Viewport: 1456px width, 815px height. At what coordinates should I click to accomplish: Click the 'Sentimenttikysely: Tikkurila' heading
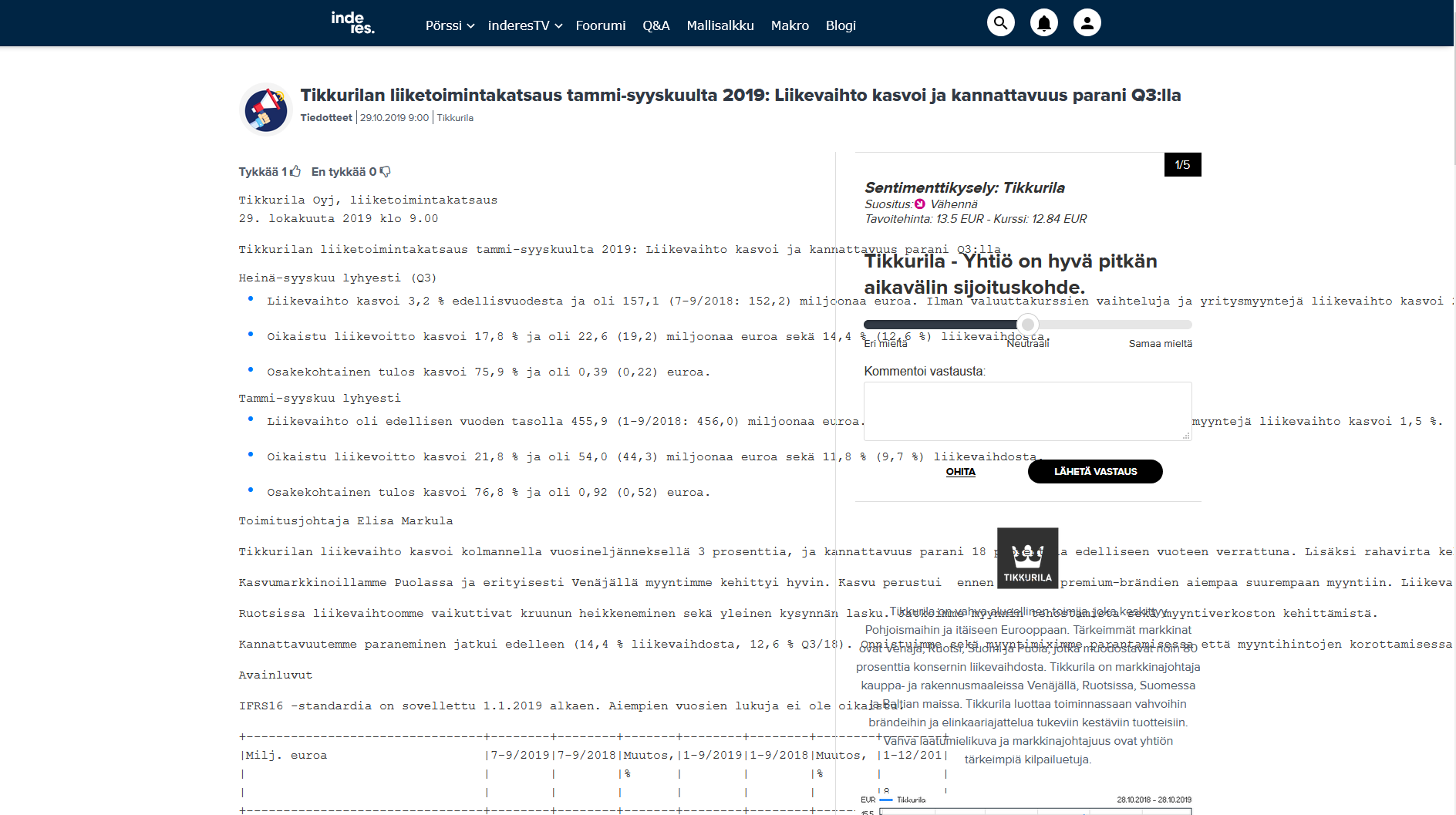tap(964, 188)
